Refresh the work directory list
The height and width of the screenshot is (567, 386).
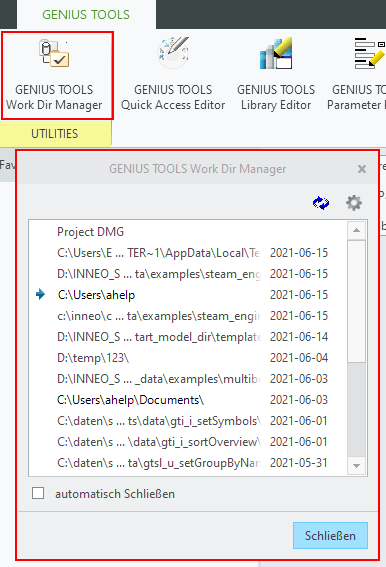(x=321, y=203)
